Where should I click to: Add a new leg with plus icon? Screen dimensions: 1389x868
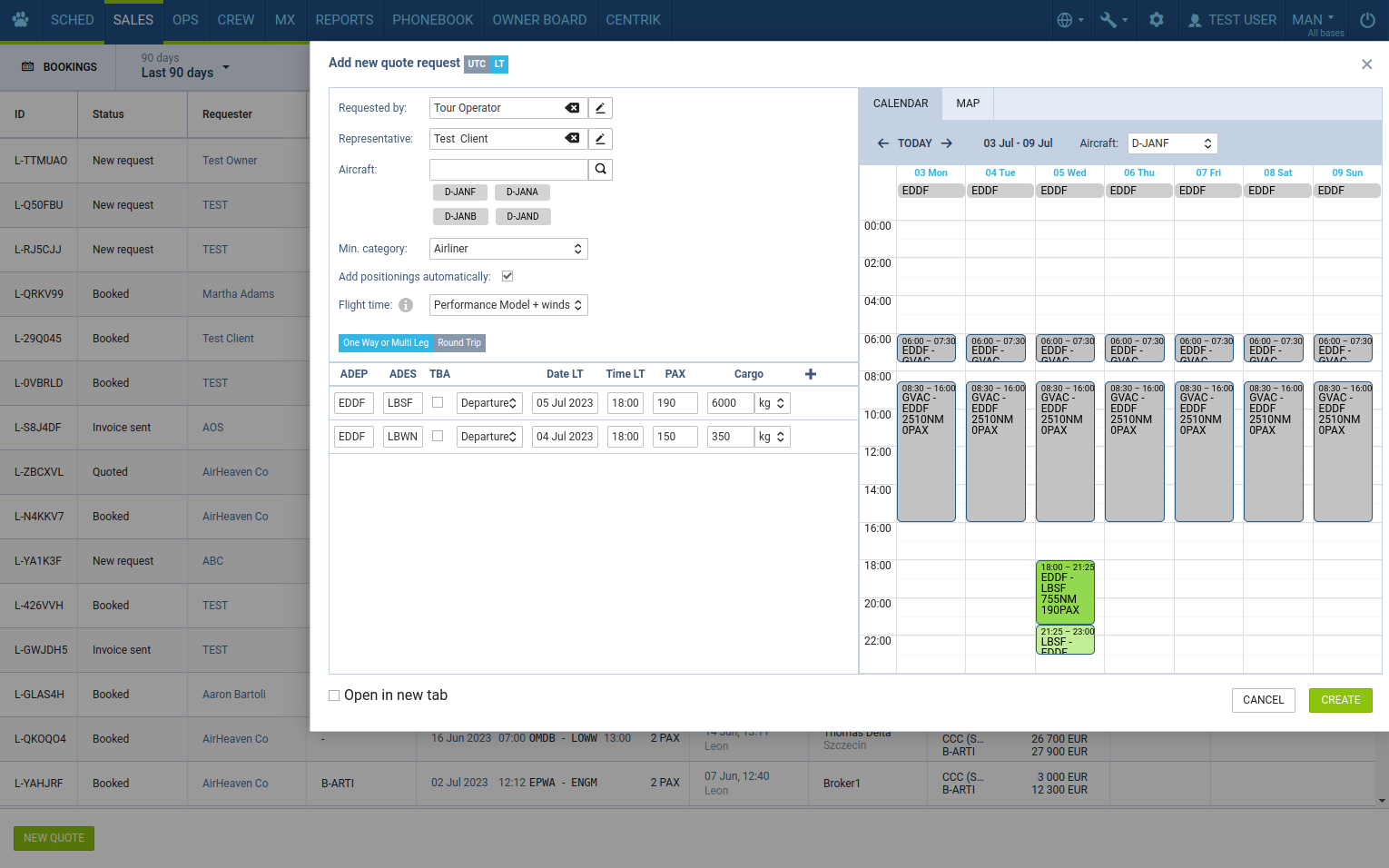811,374
